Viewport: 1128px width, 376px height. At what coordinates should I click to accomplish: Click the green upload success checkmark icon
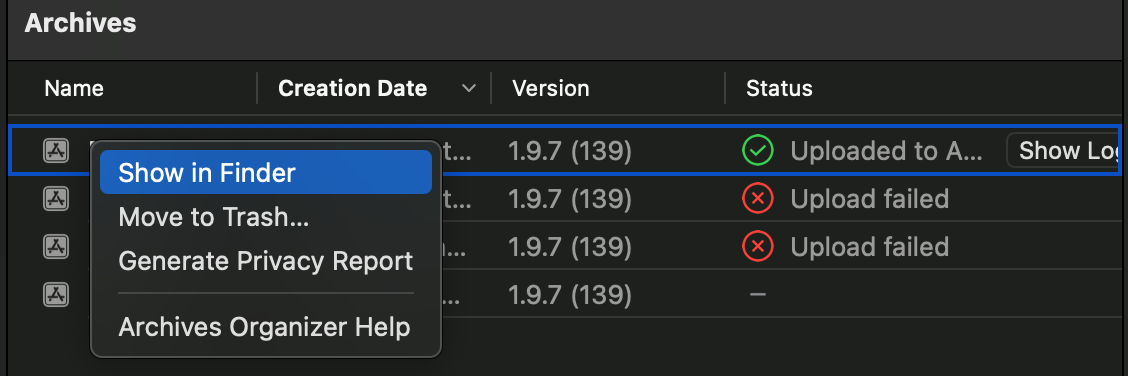tap(758, 150)
